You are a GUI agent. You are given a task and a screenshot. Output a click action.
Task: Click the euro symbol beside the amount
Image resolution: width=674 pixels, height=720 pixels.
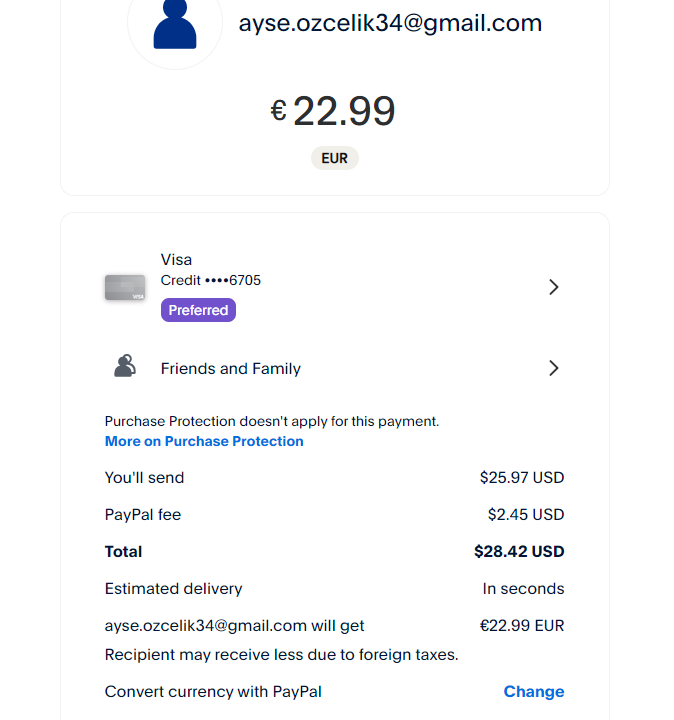pos(278,110)
